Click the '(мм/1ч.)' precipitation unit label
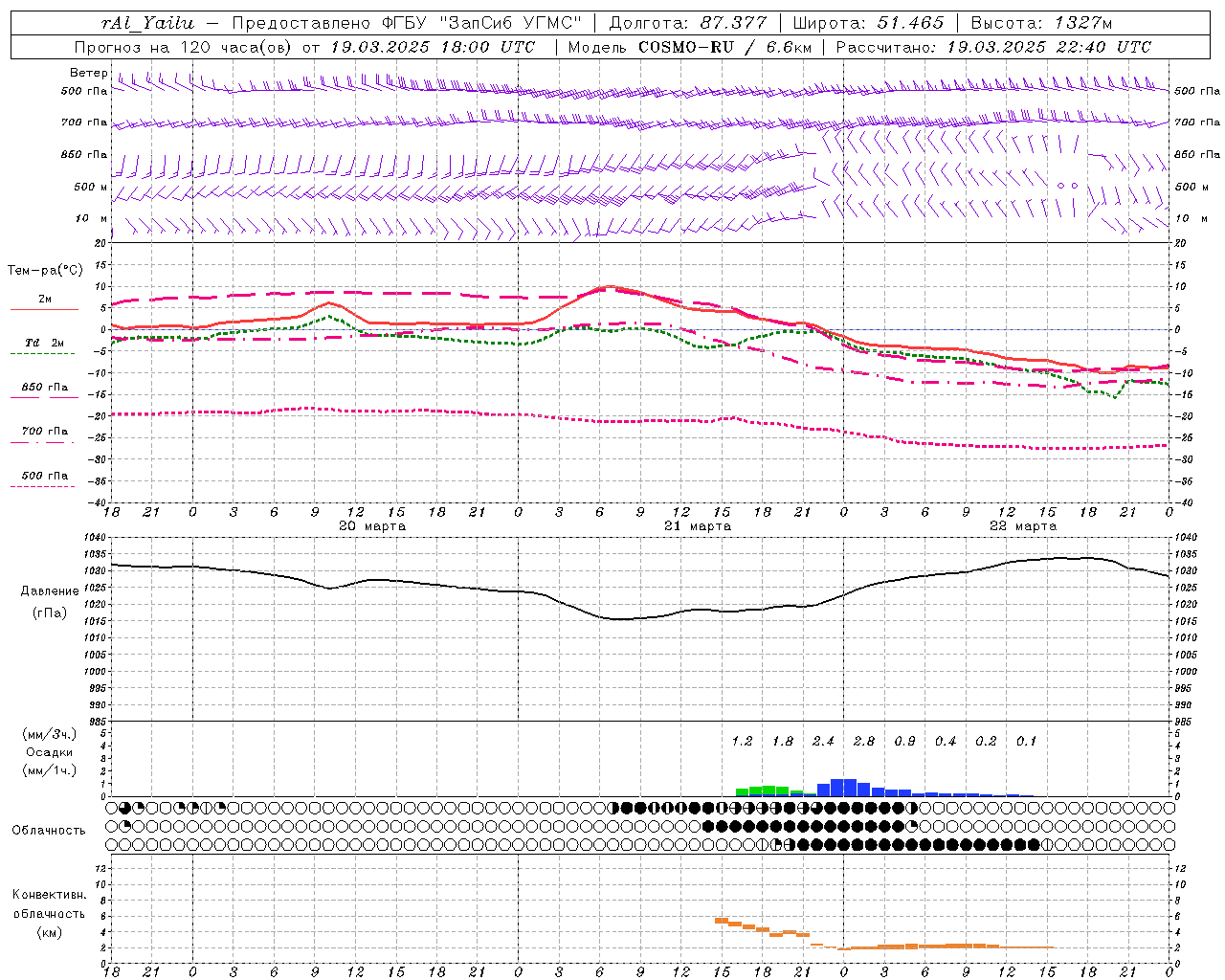The image size is (1225, 980). (x=50, y=770)
